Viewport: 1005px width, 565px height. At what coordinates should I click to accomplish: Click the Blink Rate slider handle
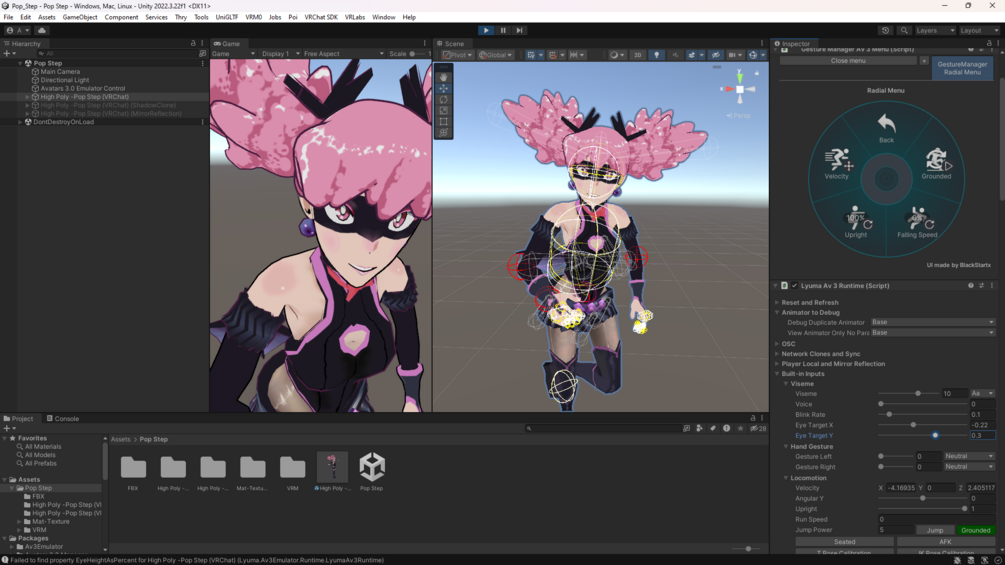point(889,414)
